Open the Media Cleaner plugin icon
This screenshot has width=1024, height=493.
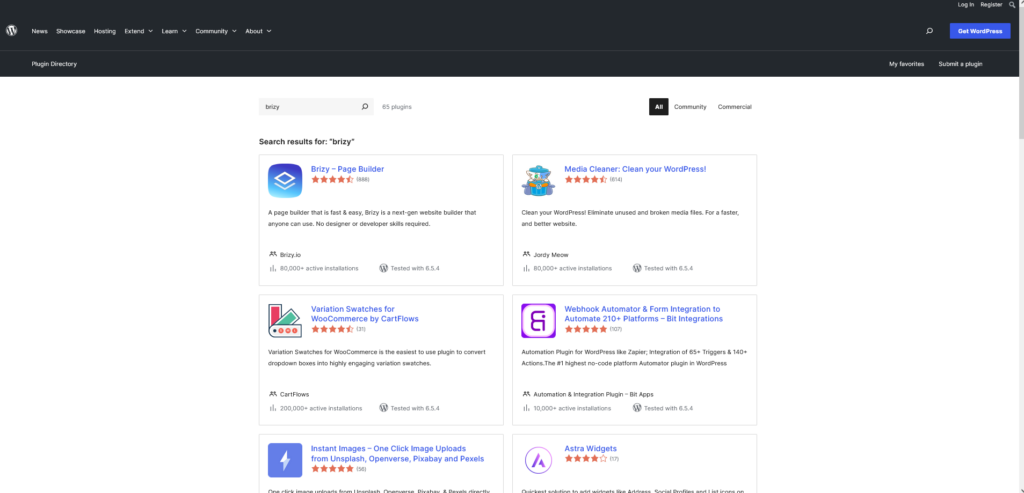538,180
